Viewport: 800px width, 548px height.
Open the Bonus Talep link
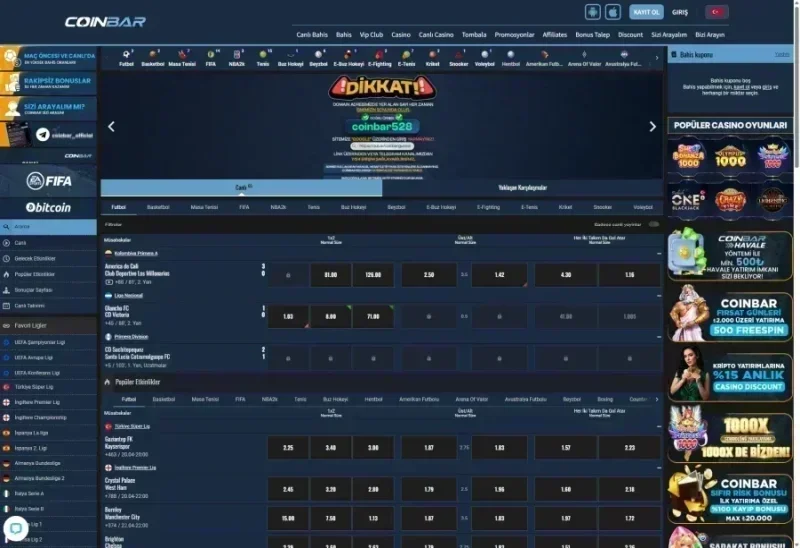coord(592,35)
